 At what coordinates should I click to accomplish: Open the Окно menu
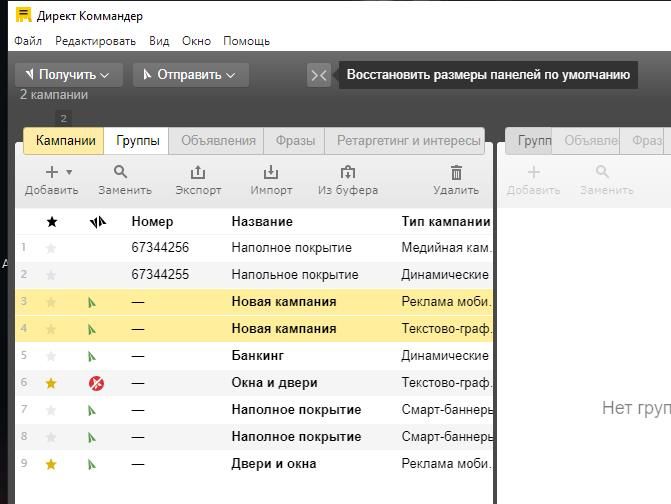pos(196,41)
